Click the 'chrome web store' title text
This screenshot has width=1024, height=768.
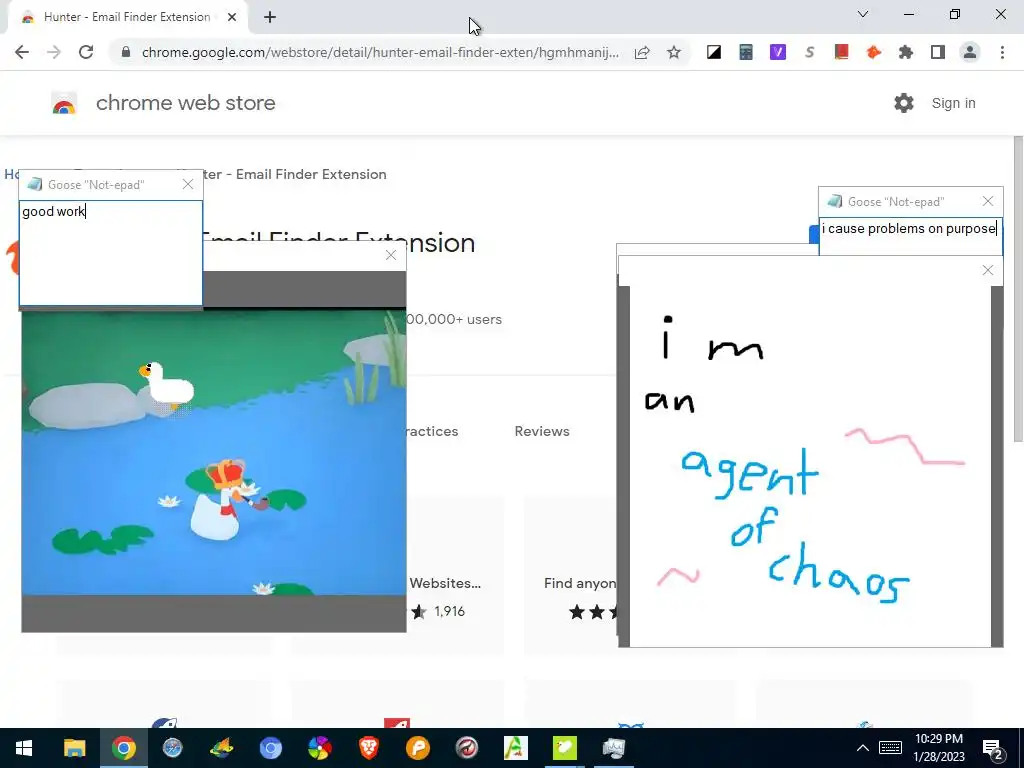coord(185,103)
